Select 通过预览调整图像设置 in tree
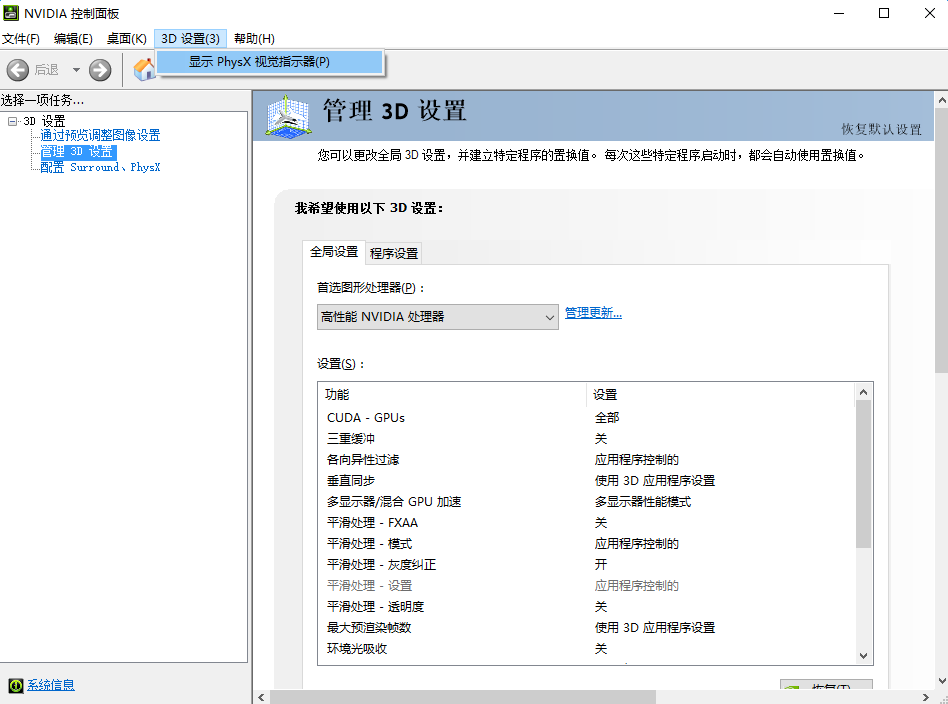 click(x=100, y=135)
